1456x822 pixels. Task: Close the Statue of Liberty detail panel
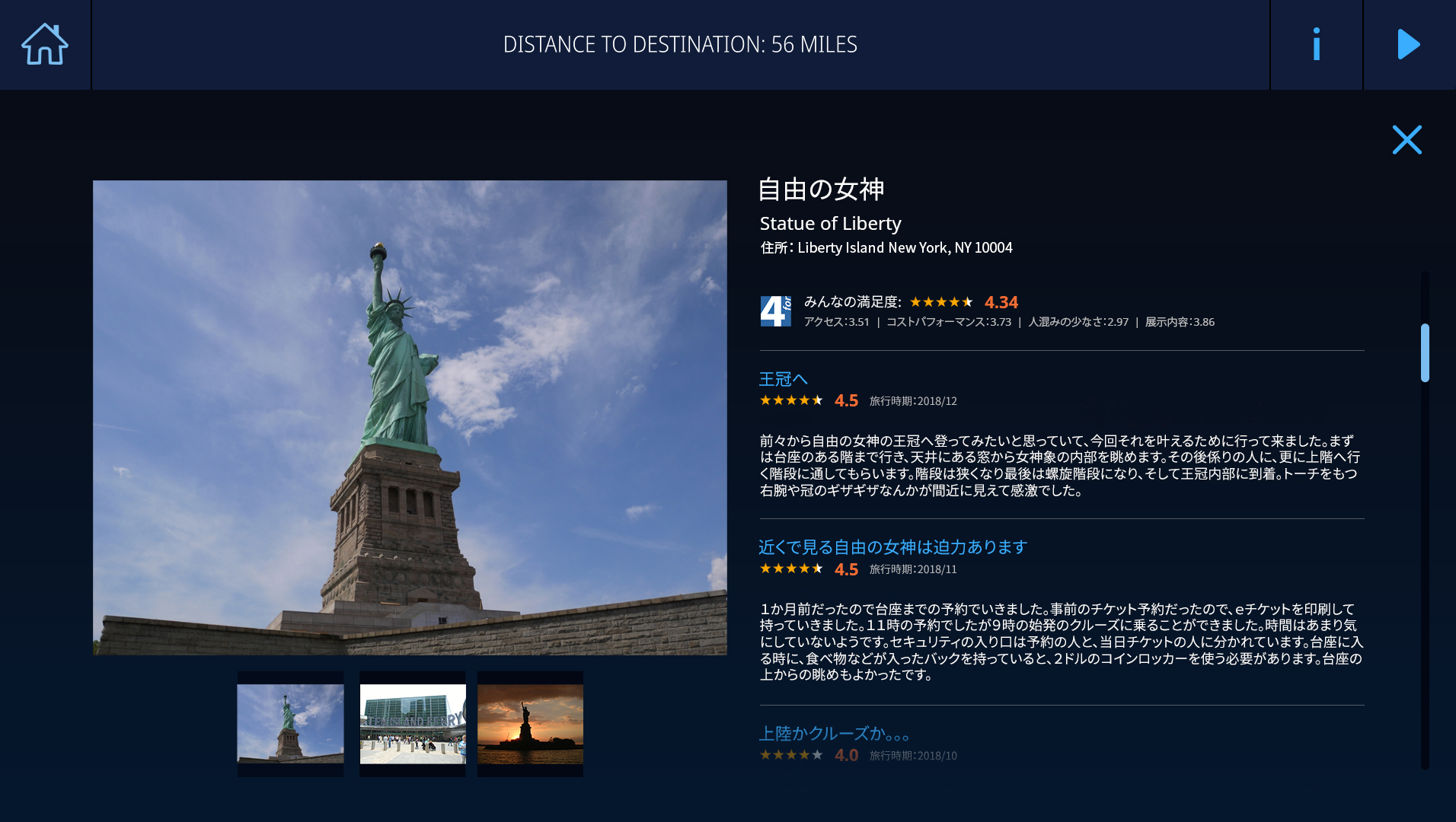click(1407, 140)
